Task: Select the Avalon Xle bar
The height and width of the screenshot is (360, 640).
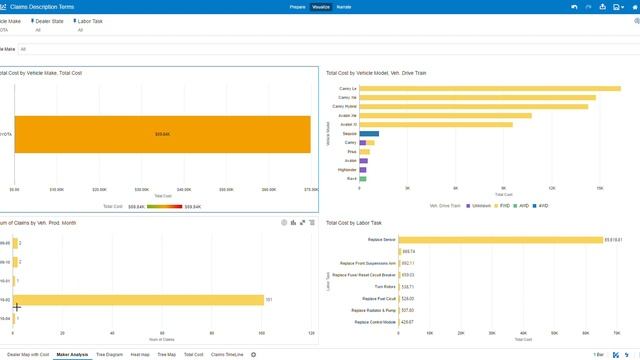Action: 445,116
